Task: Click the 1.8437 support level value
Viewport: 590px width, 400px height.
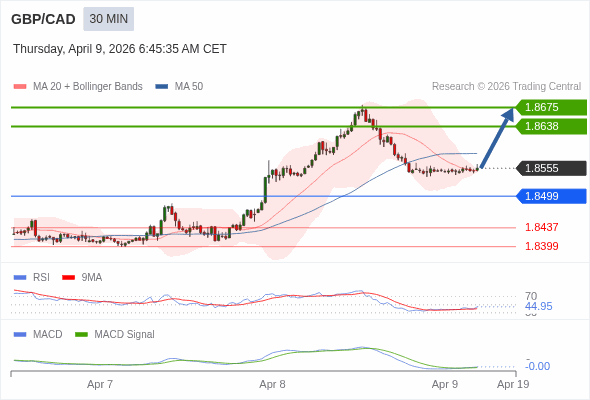Action: point(542,227)
